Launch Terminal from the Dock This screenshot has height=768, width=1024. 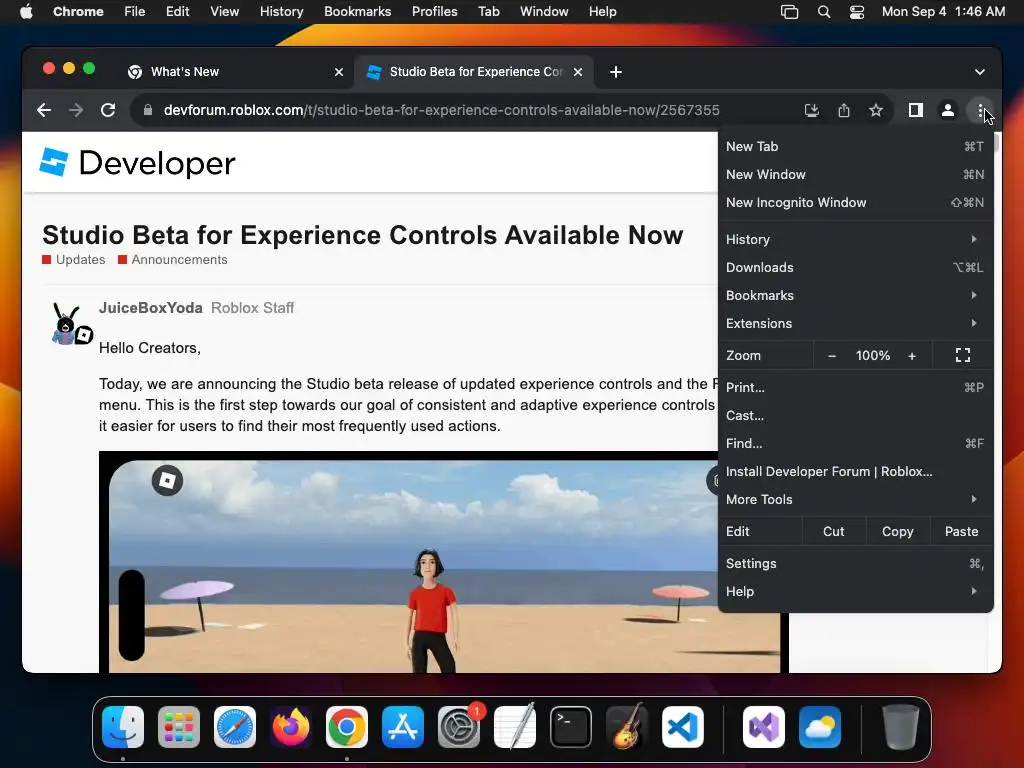pos(571,727)
